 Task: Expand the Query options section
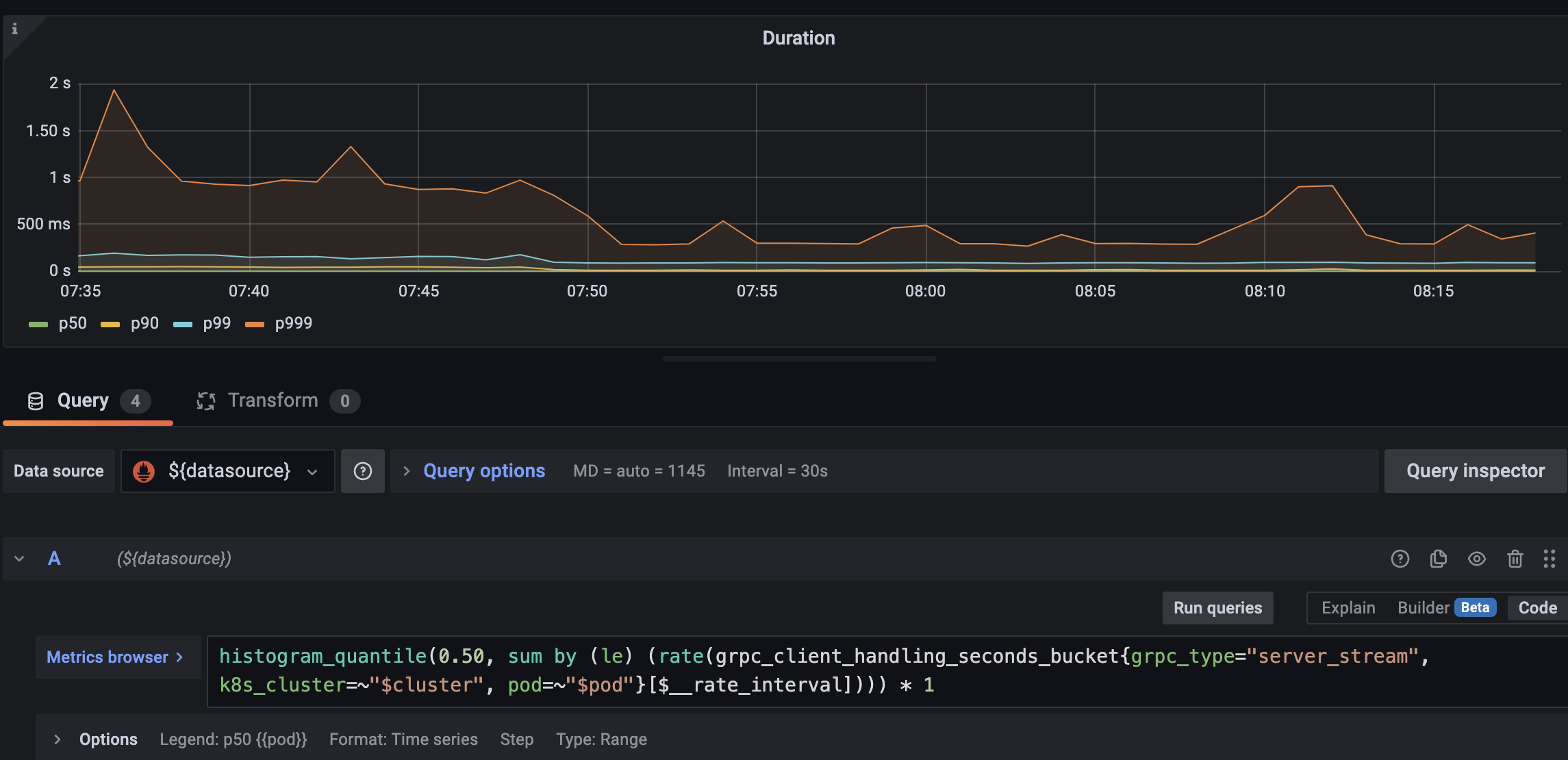click(483, 471)
